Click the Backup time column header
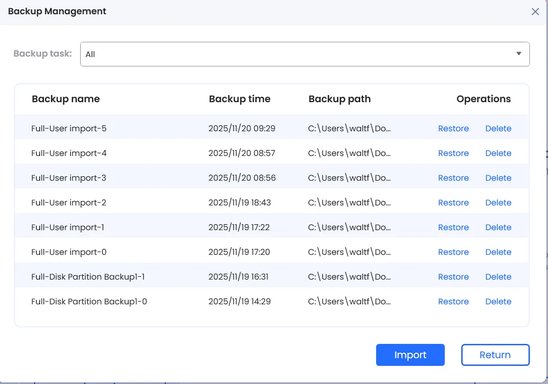 click(x=240, y=99)
